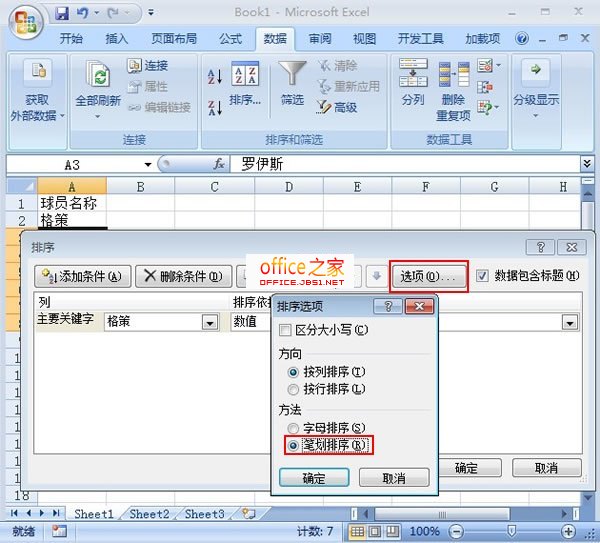Expand Quick Access Toolbar customize arrow
Viewport: 600px width, 543px height.
(151, 13)
